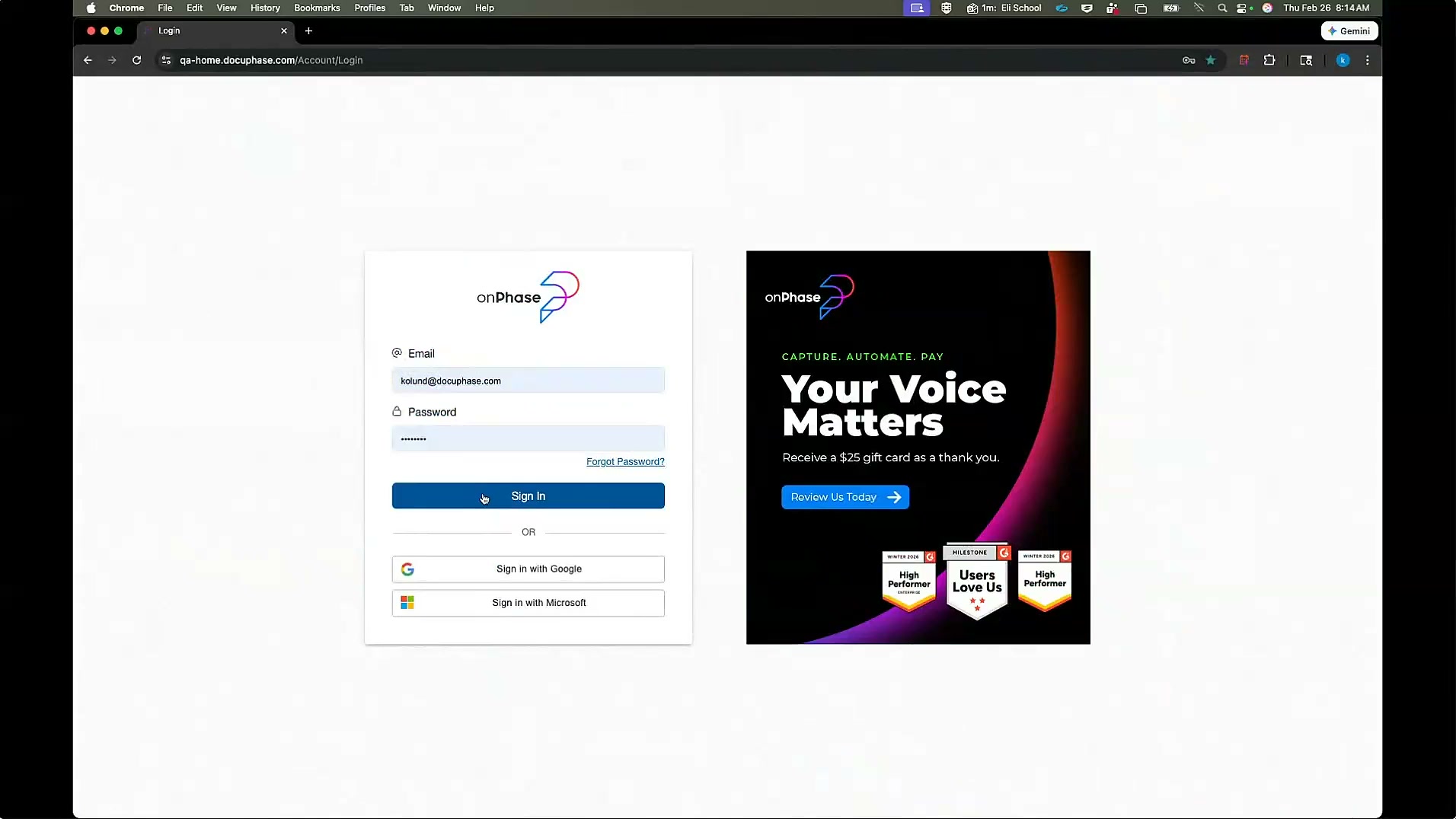Focus the Email input field
The image size is (1456, 819).
[528, 381]
